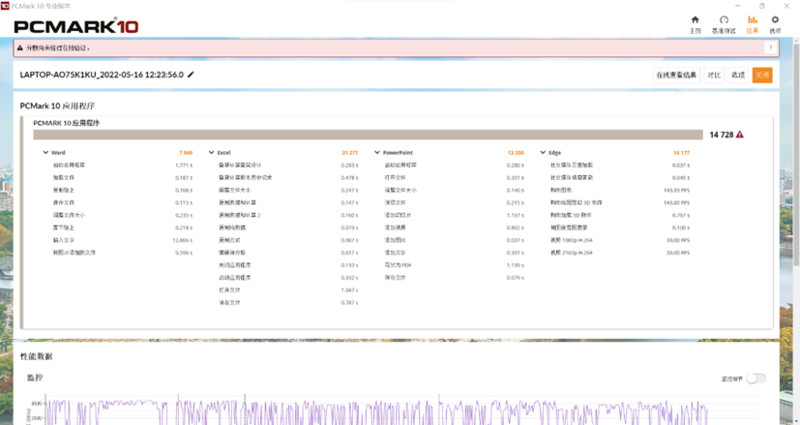Click the PCMark 10 app icon in title bar
This screenshot has height=425, width=800.
coord(5,6)
